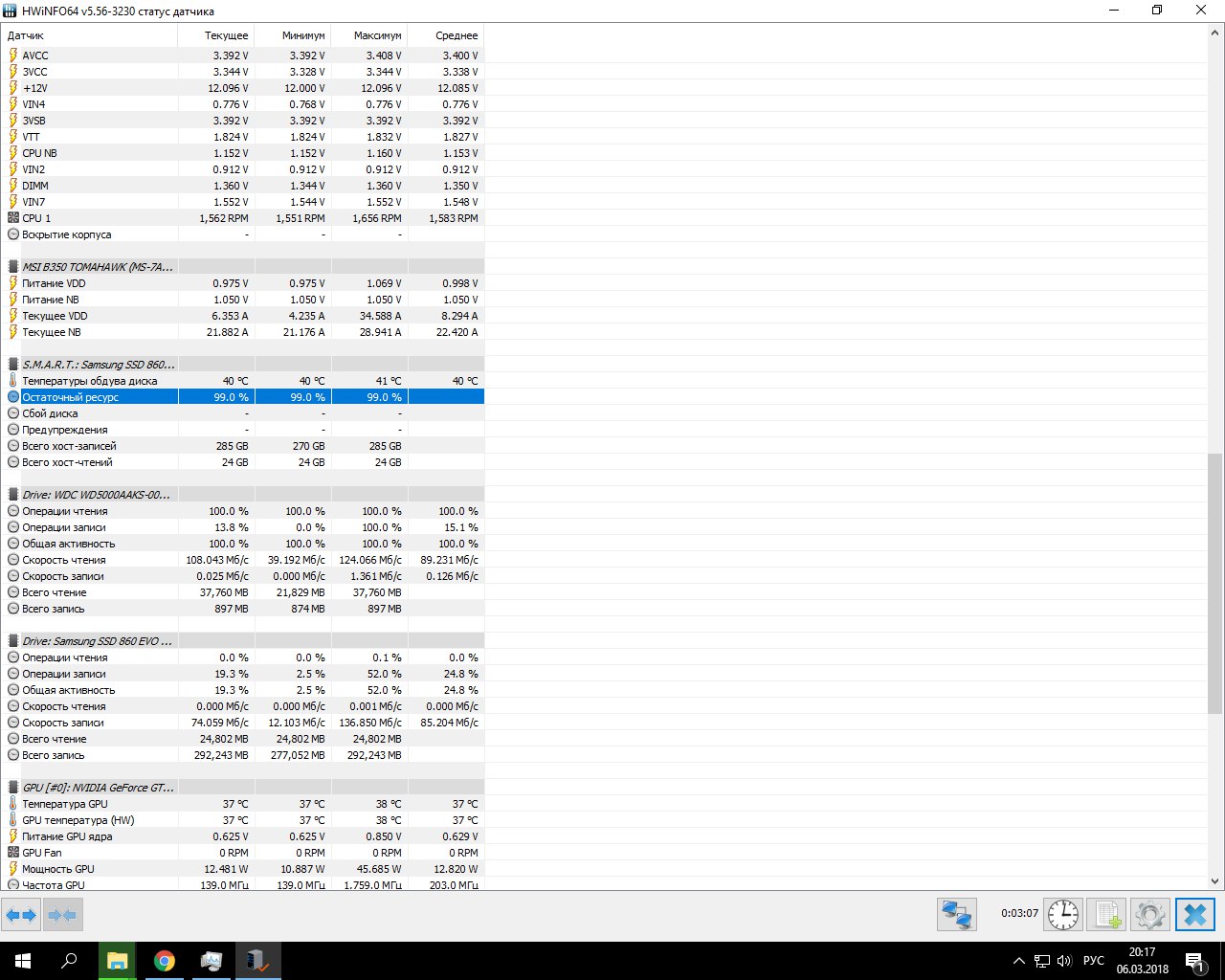Select the S.M.A.R.T. Samsung SSD 860 group
This screenshot has height=980, width=1225.
click(x=98, y=365)
